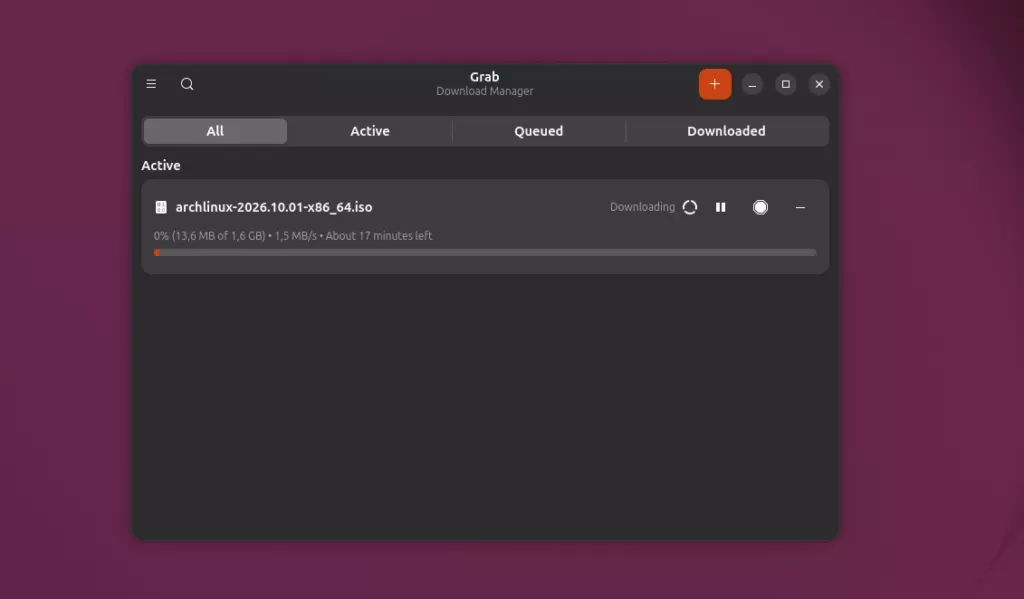1024x599 pixels.
Task: Pause the archlinux ISO download
Action: pyautogui.click(x=720, y=207)
